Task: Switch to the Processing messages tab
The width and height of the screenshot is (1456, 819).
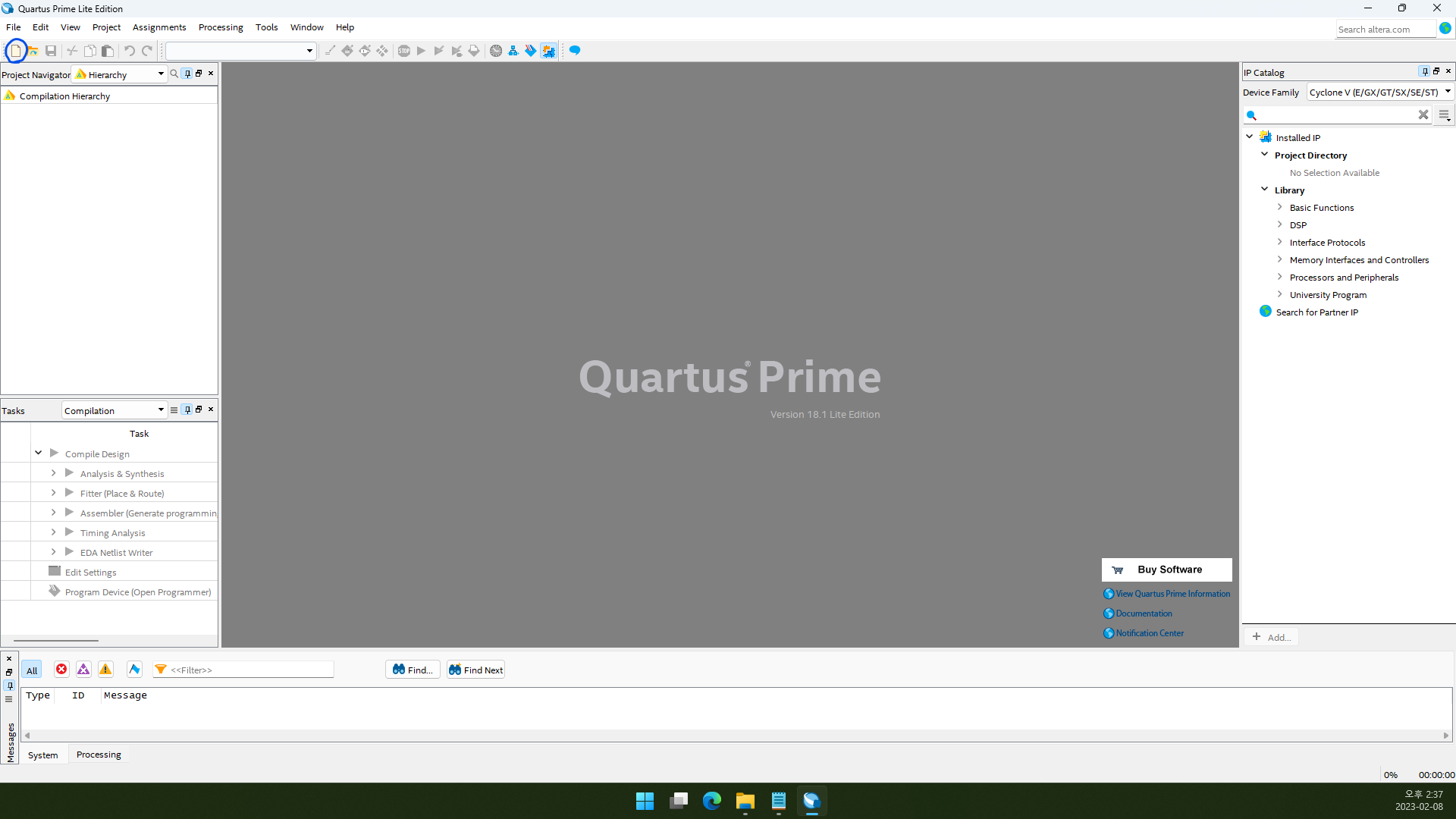Action: coord(99,755)
